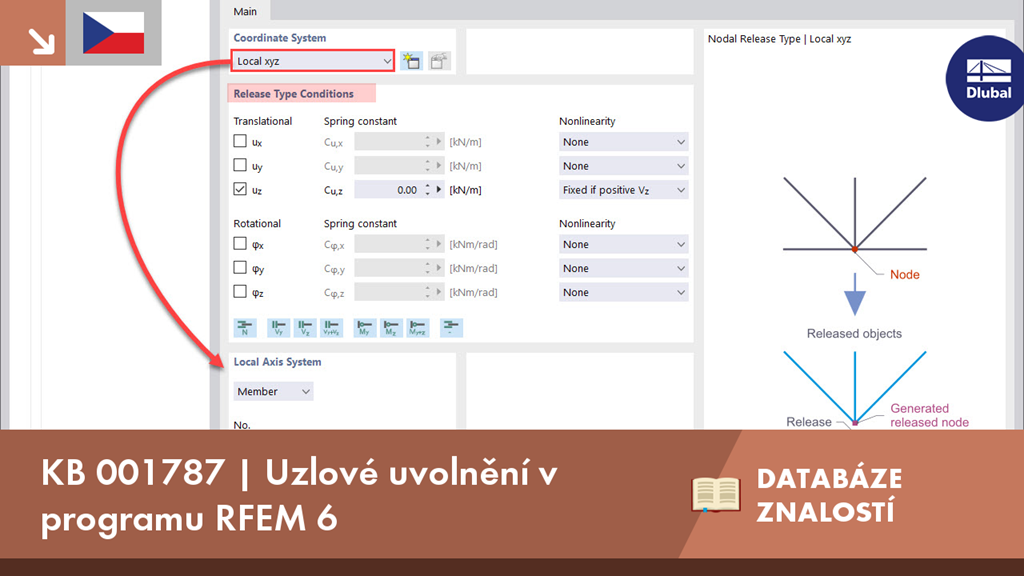Click the 'Release' label in diagram
The height and width of the screenshot is (576, 1024).
coord(809,422)
